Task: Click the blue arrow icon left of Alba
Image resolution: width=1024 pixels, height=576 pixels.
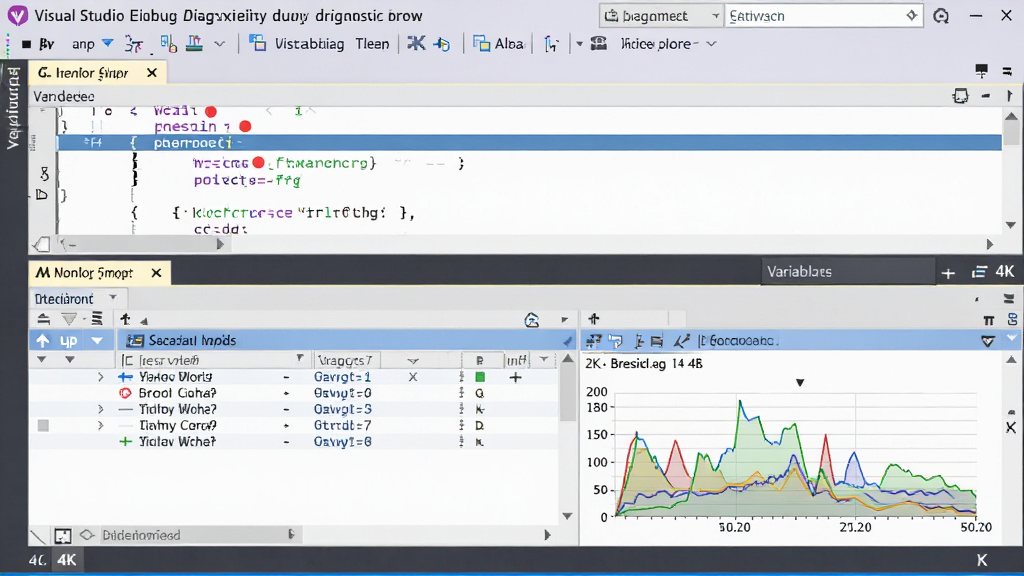Action: (x=442, y=44)
